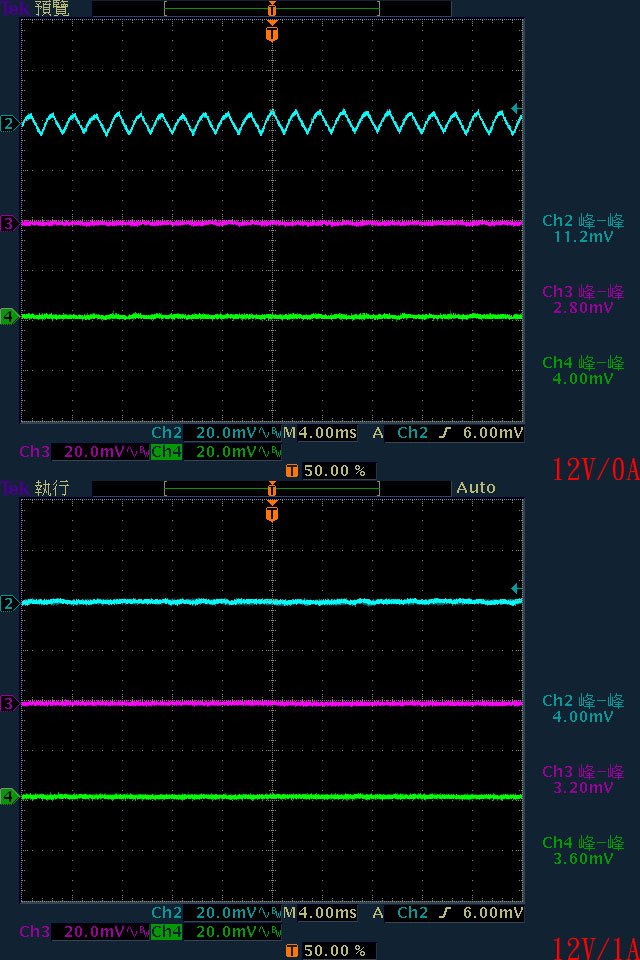Viewport: 640px width, 960px height.
Task: Click Ch2 20.0mV scale readout above the 12V/0A label
Action: tap(217, 433)
